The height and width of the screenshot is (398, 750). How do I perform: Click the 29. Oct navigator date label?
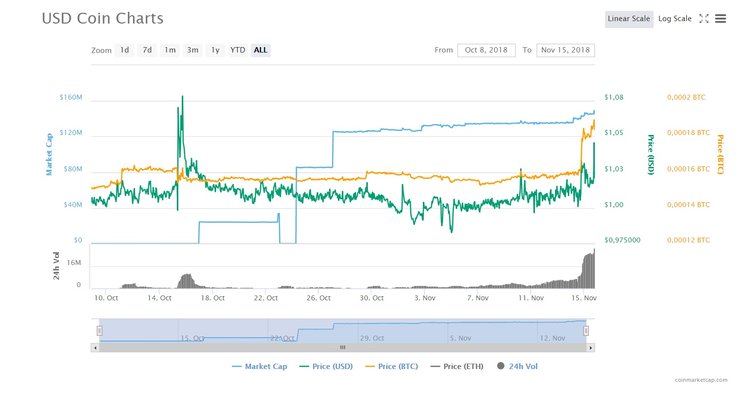[x=372, y=338]
